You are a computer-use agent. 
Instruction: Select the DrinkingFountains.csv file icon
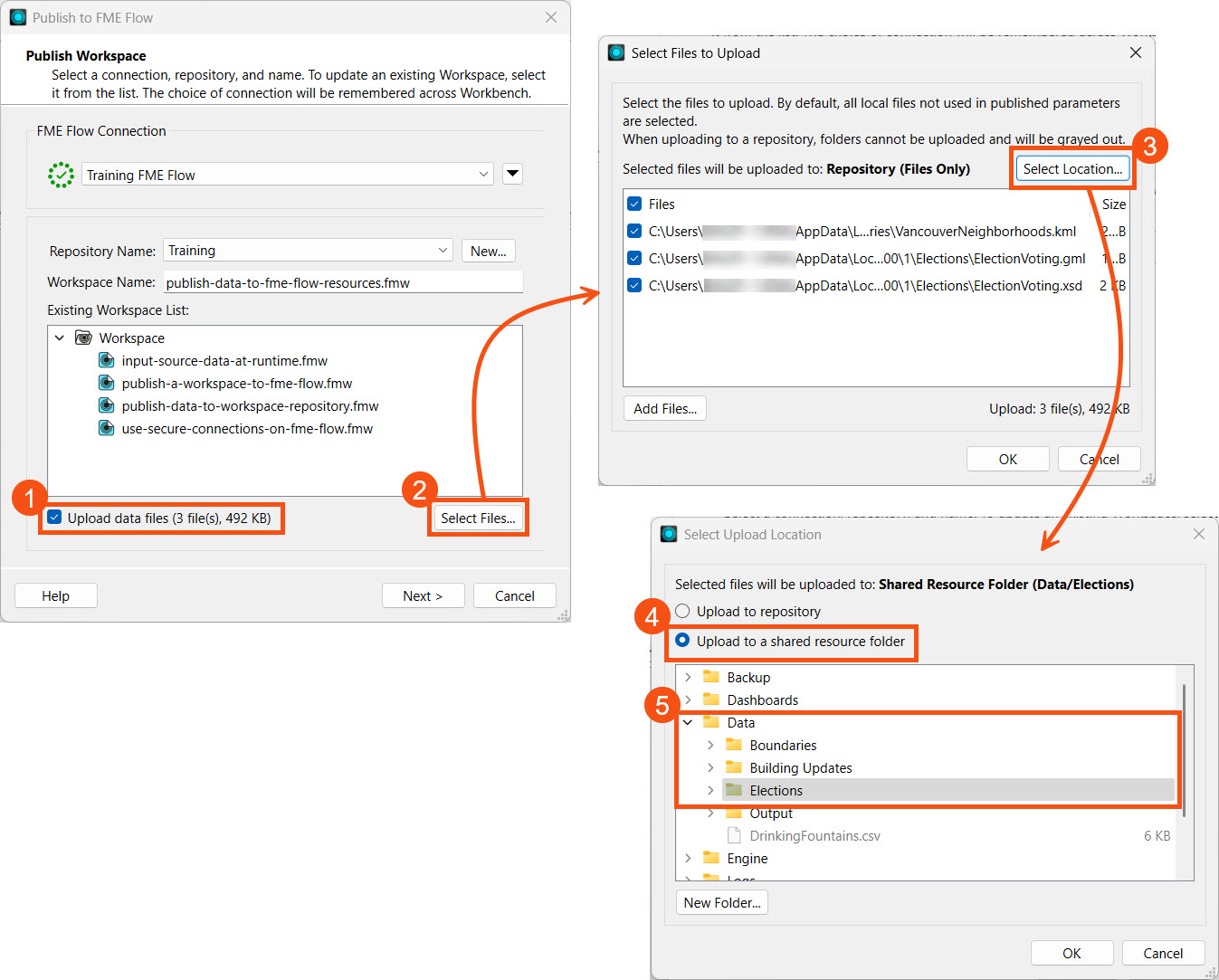tap(734, 835)
